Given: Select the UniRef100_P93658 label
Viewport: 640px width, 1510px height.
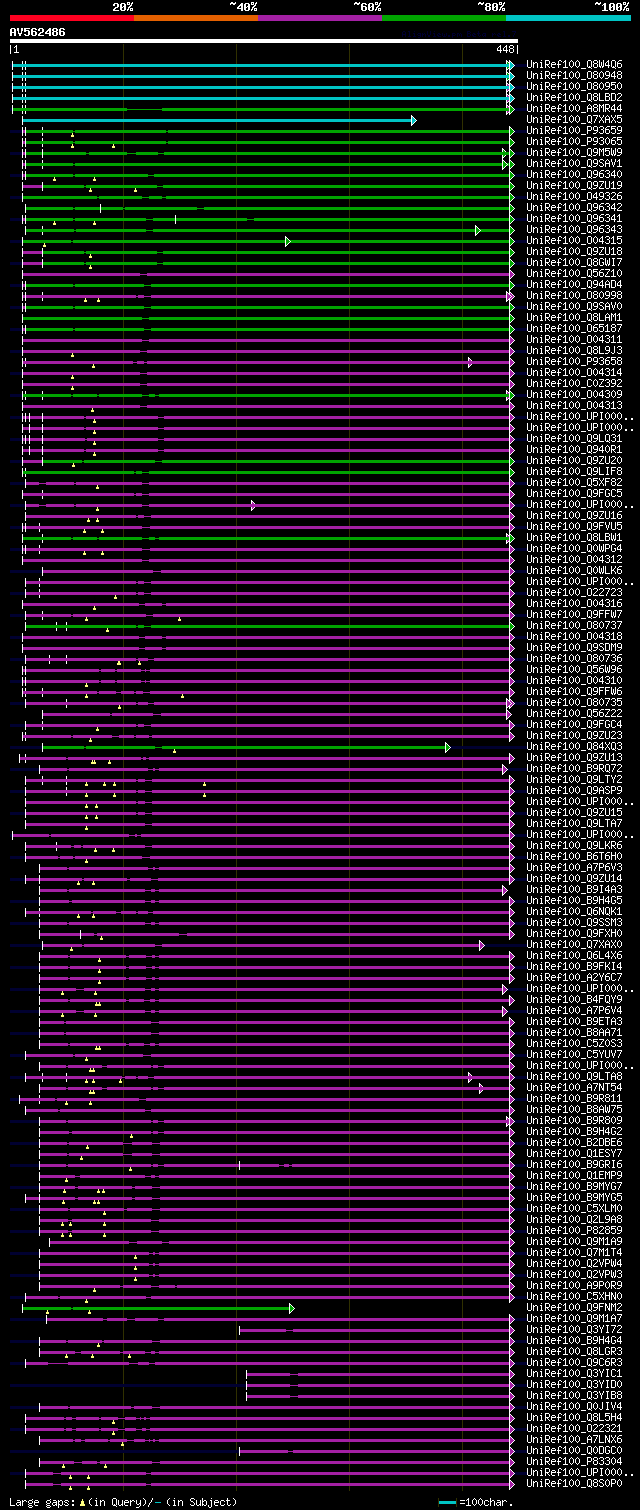Looking at the screenshot, I should coord(574,361).
